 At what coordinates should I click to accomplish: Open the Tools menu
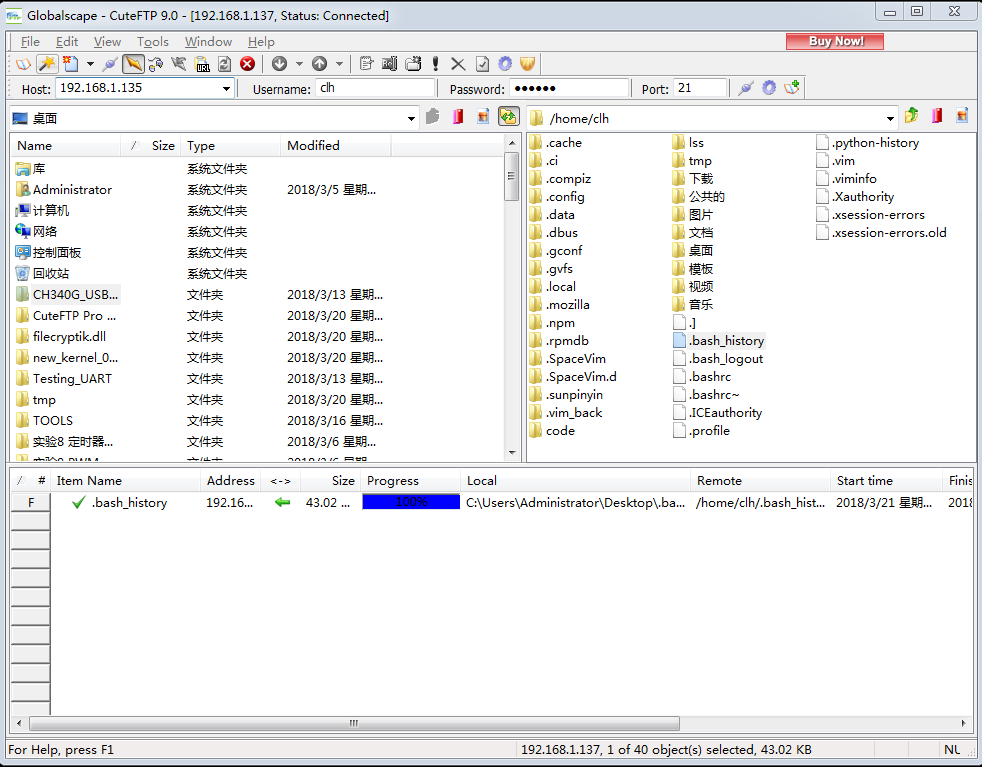153,42
